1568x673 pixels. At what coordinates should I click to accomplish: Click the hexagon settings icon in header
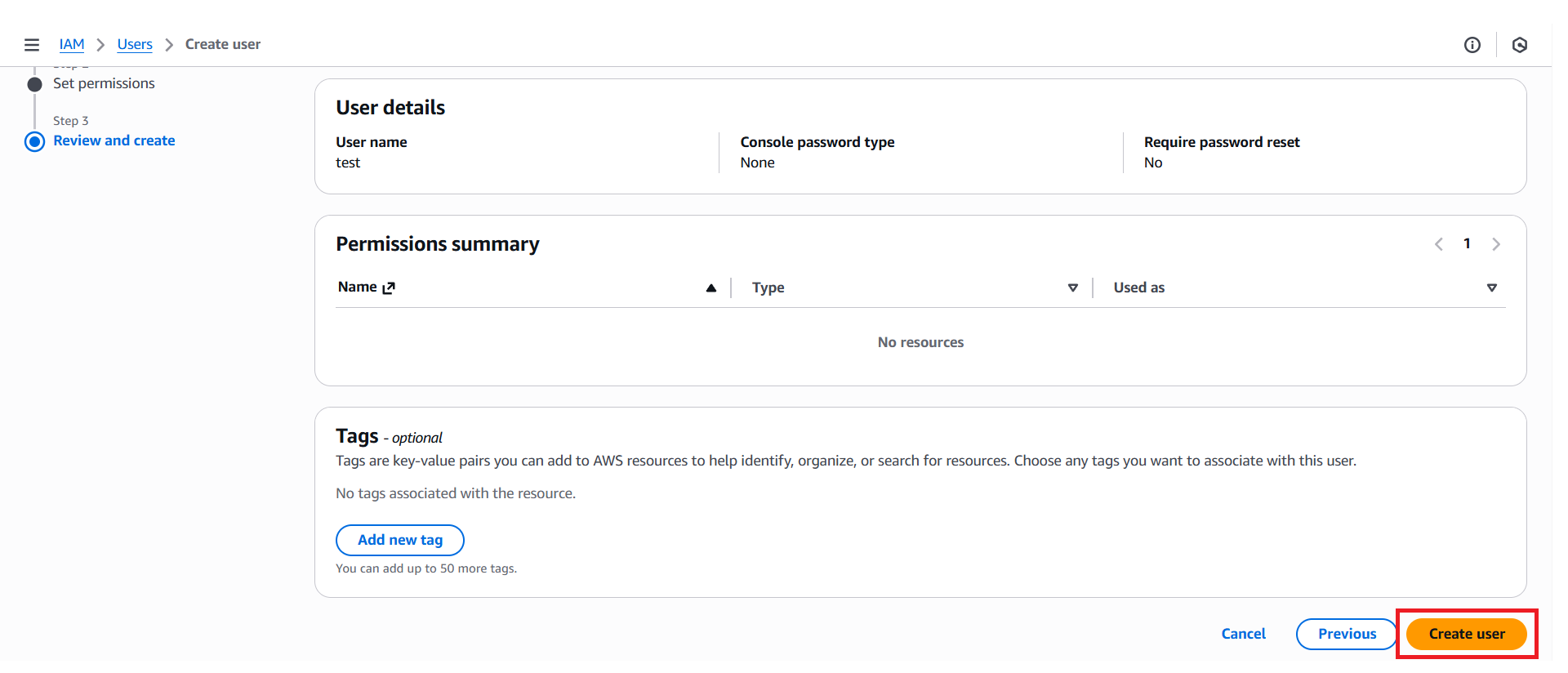1519,45
